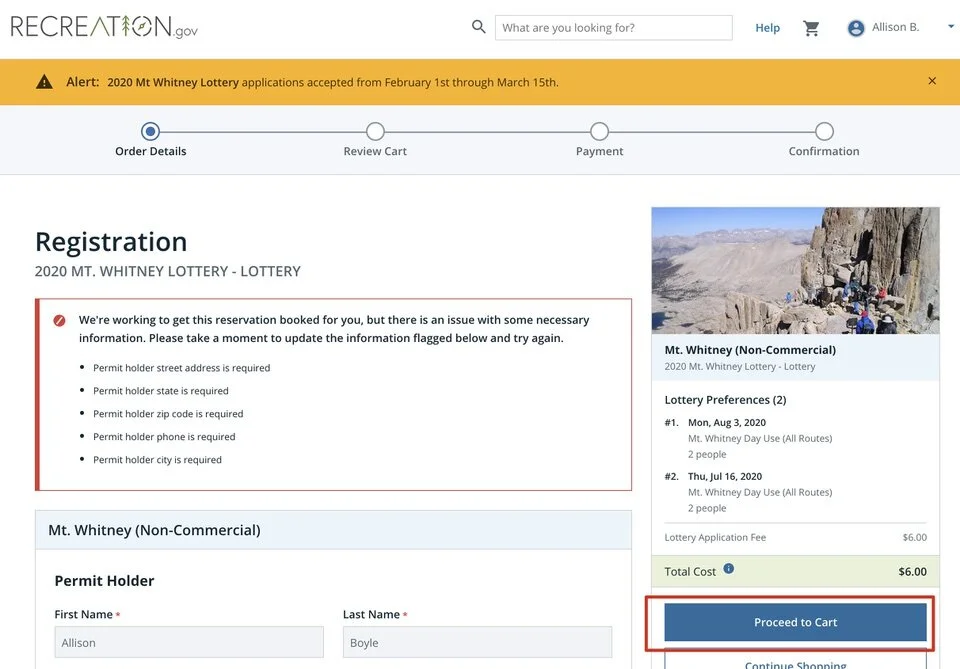Click 'Thu, Jul 16, 2020' lottery preference
This screenshot has height=669, width=960.
coord(725,477)
